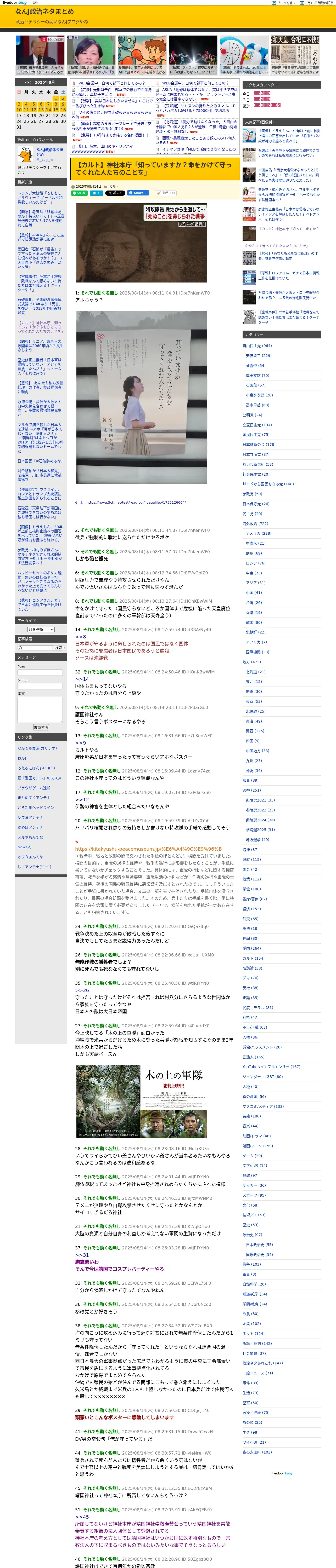
Task: Open the なんでも実況(ガリレオ) link
Action: pyautogui.click(x=37, y=748)
